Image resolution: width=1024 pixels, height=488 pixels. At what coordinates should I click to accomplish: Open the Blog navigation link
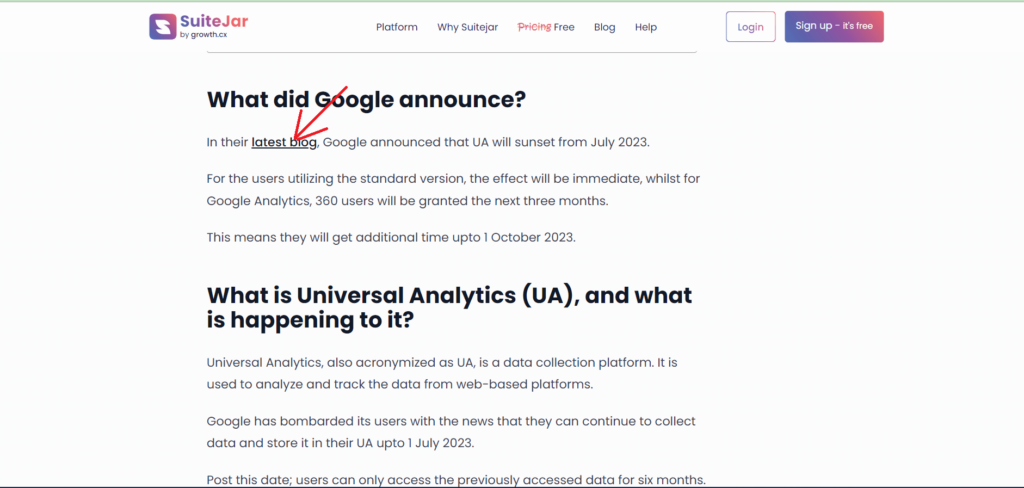coord(605,27)
